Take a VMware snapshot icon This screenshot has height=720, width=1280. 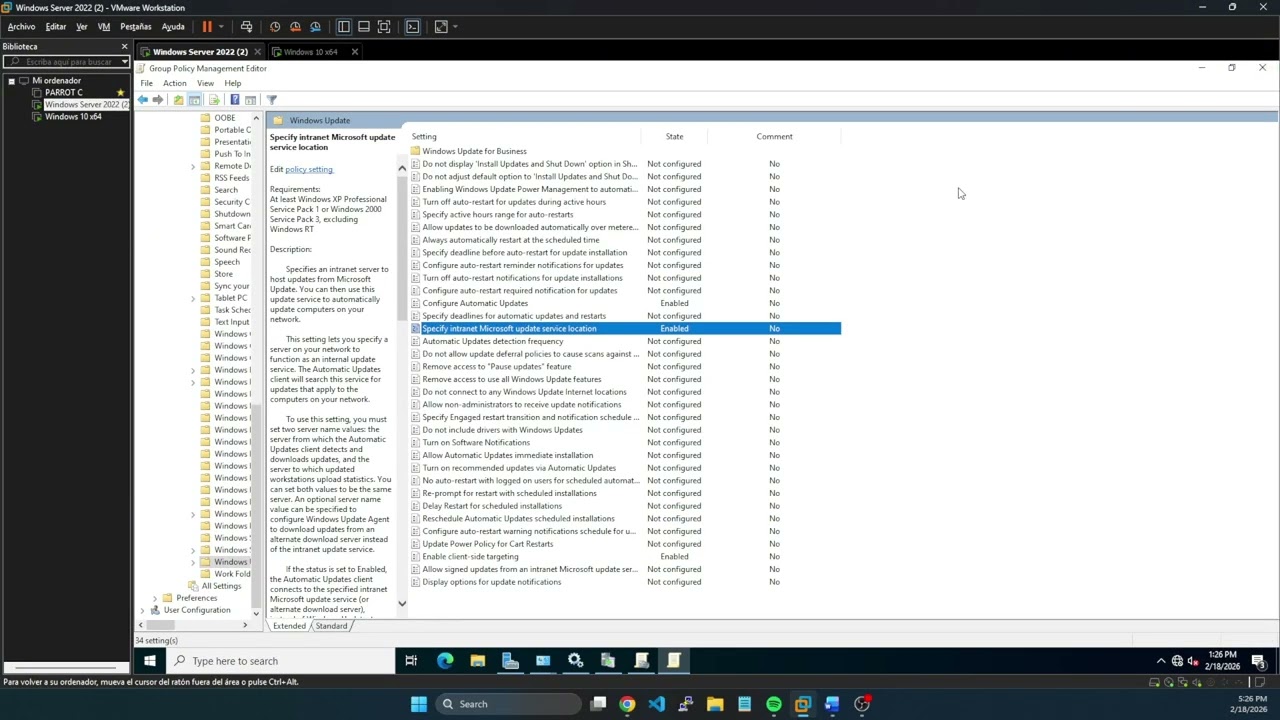pyautogui.click(x=275, y=27)
